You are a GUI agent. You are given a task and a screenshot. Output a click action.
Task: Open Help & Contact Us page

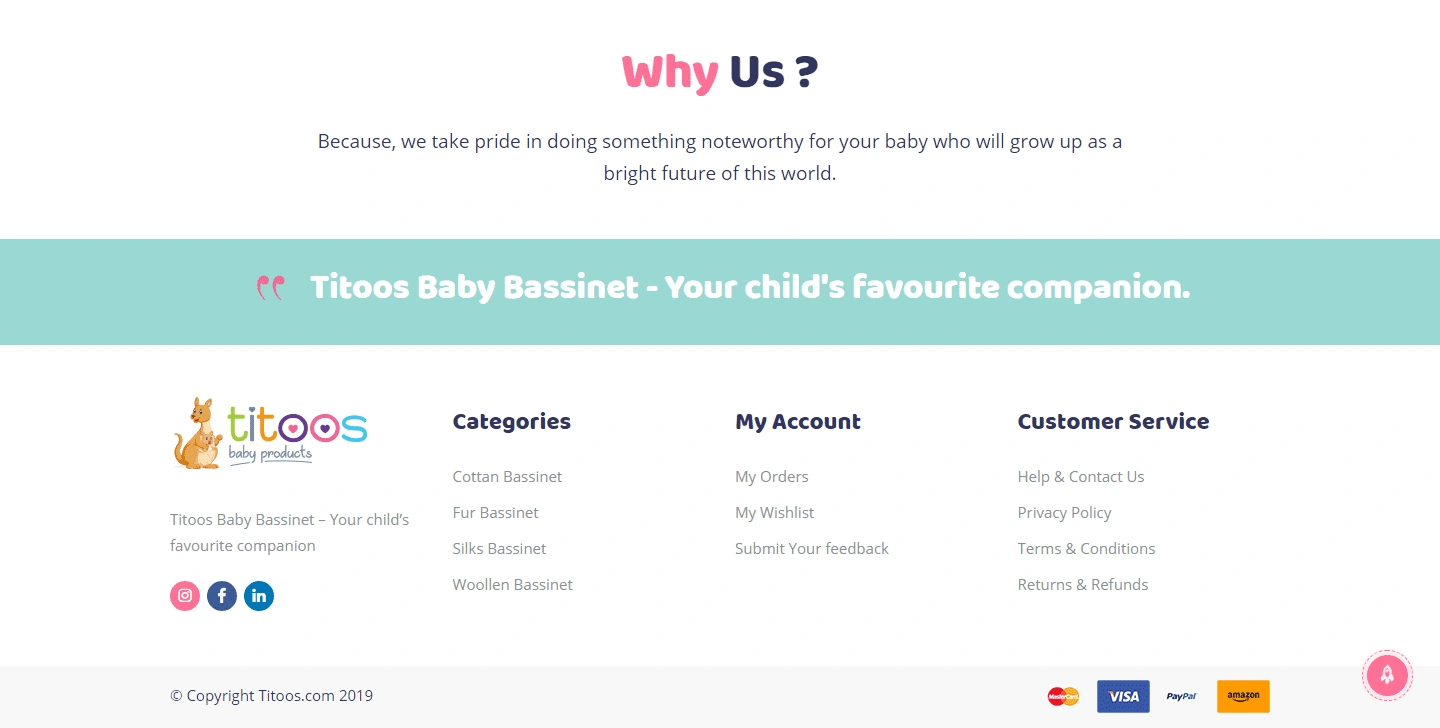pos(1080,477)
